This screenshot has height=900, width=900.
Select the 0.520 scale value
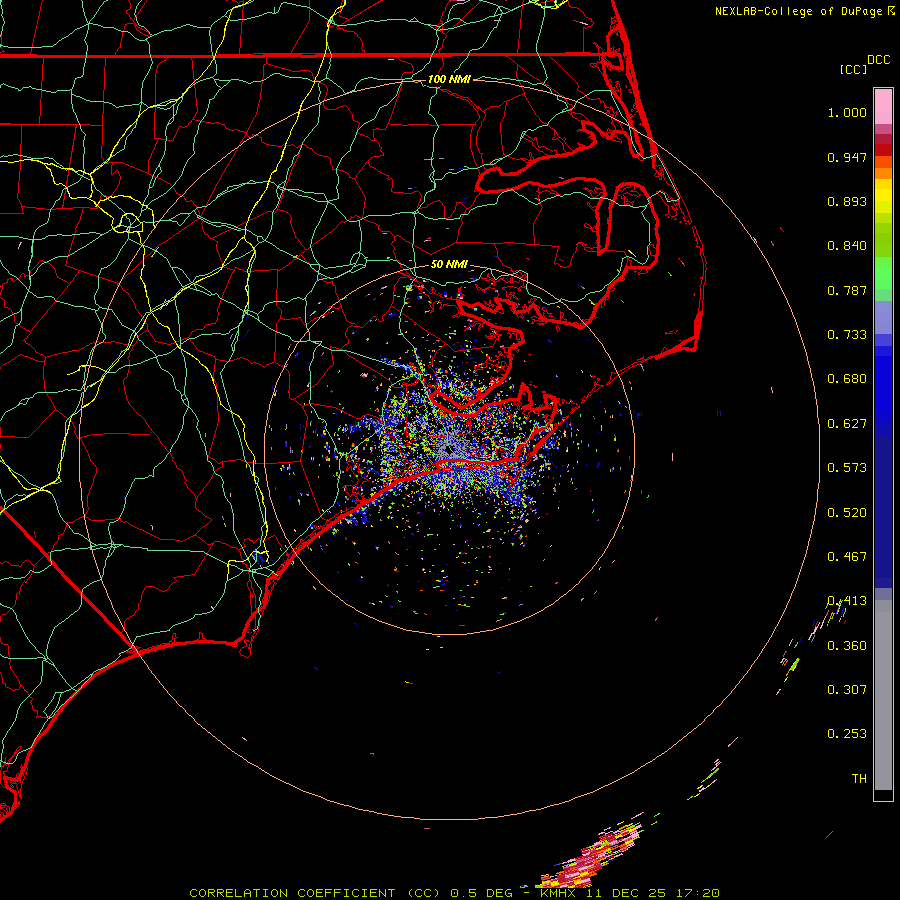(847, 513)
